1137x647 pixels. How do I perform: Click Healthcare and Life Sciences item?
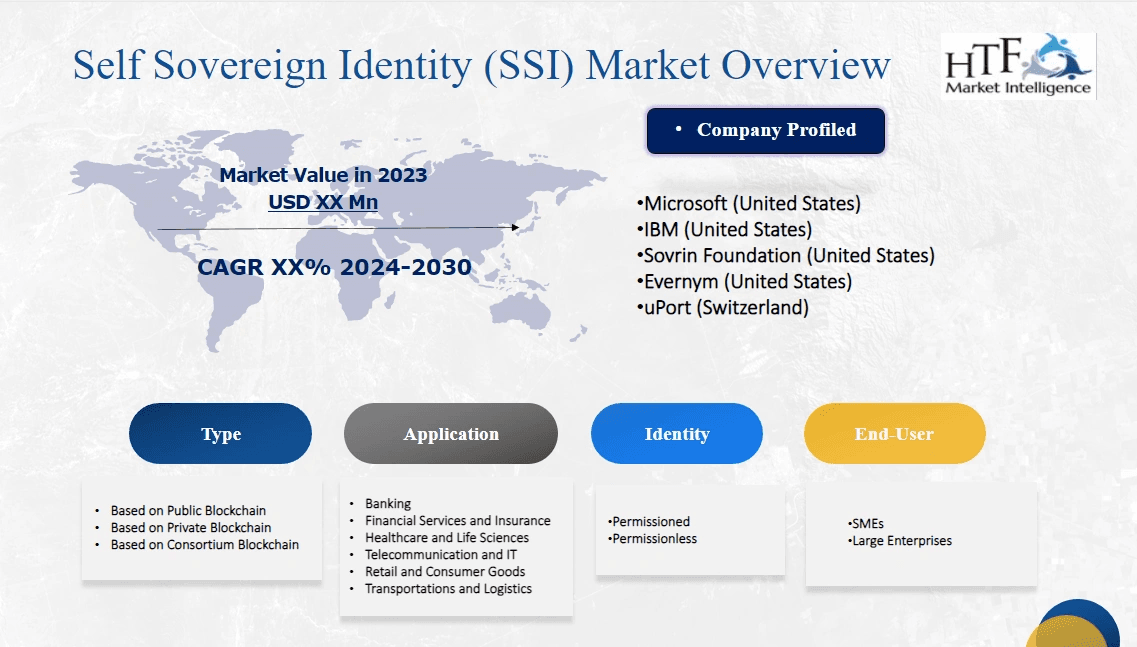447,537
